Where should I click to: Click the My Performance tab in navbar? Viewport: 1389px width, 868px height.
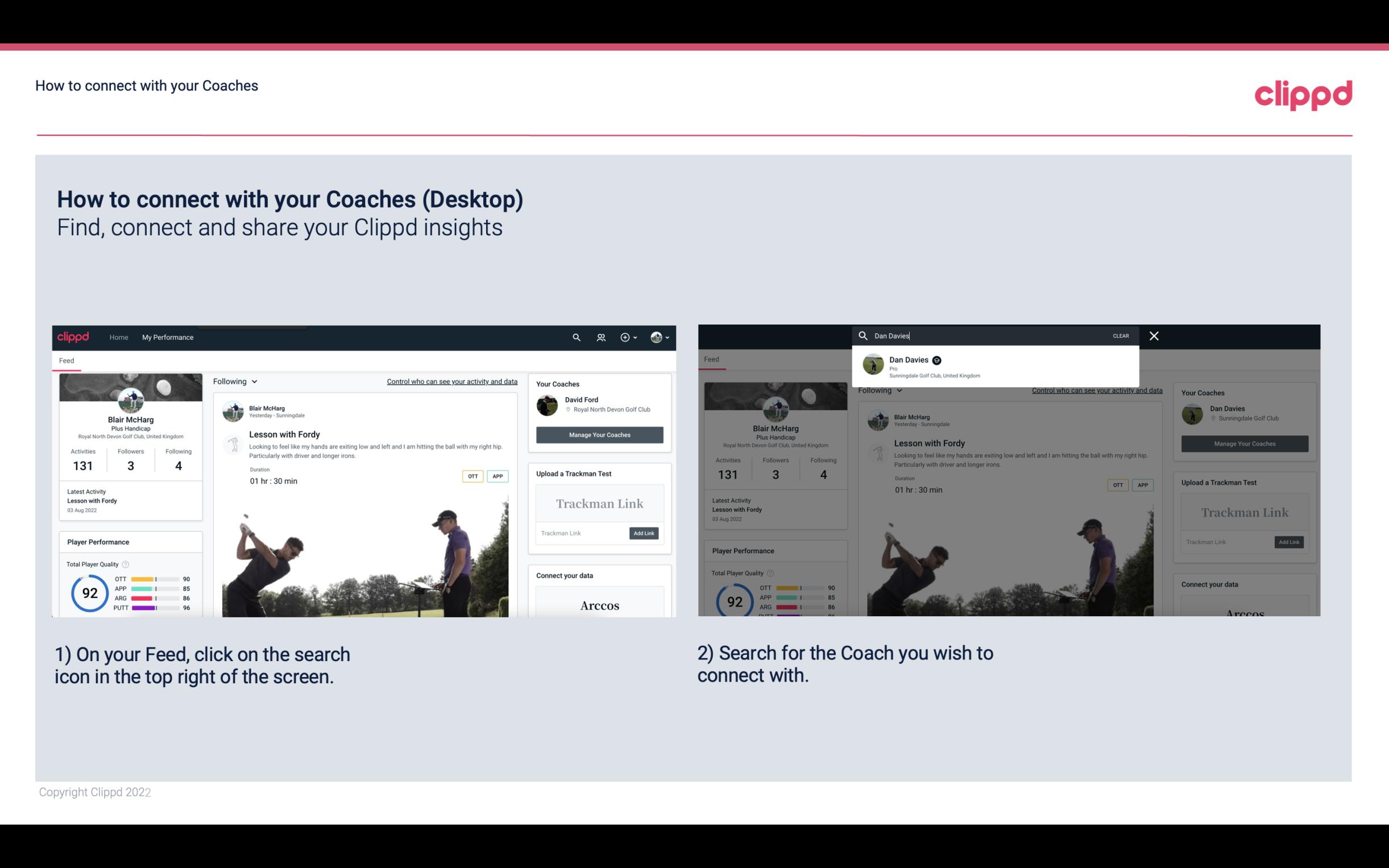[168, 337]
